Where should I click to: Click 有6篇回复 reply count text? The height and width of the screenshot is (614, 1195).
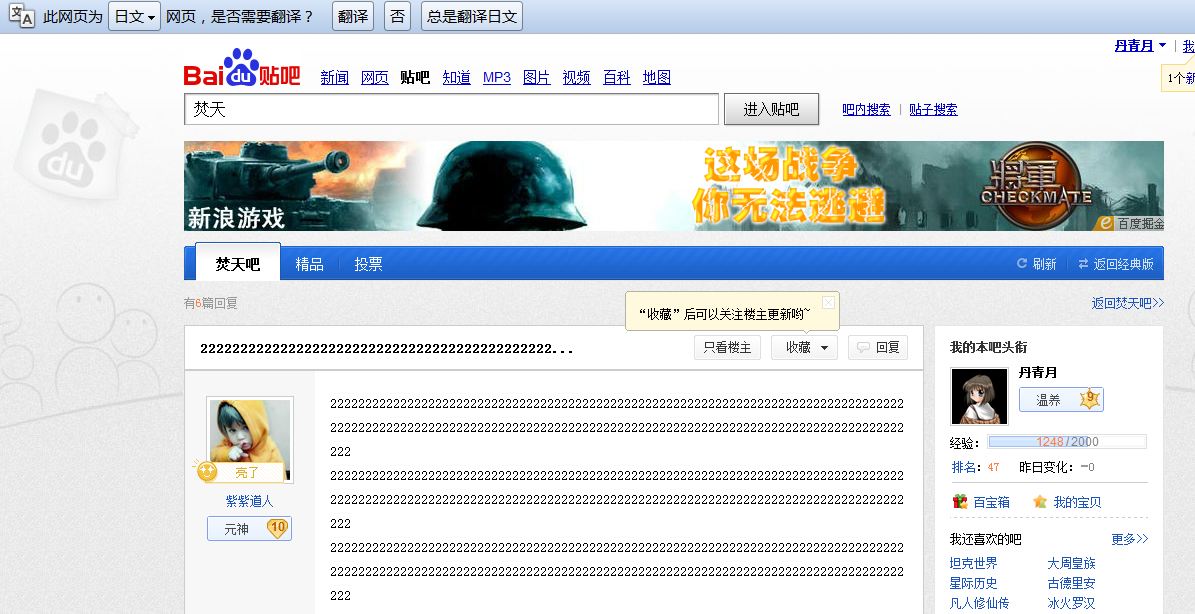pos(210,302)
